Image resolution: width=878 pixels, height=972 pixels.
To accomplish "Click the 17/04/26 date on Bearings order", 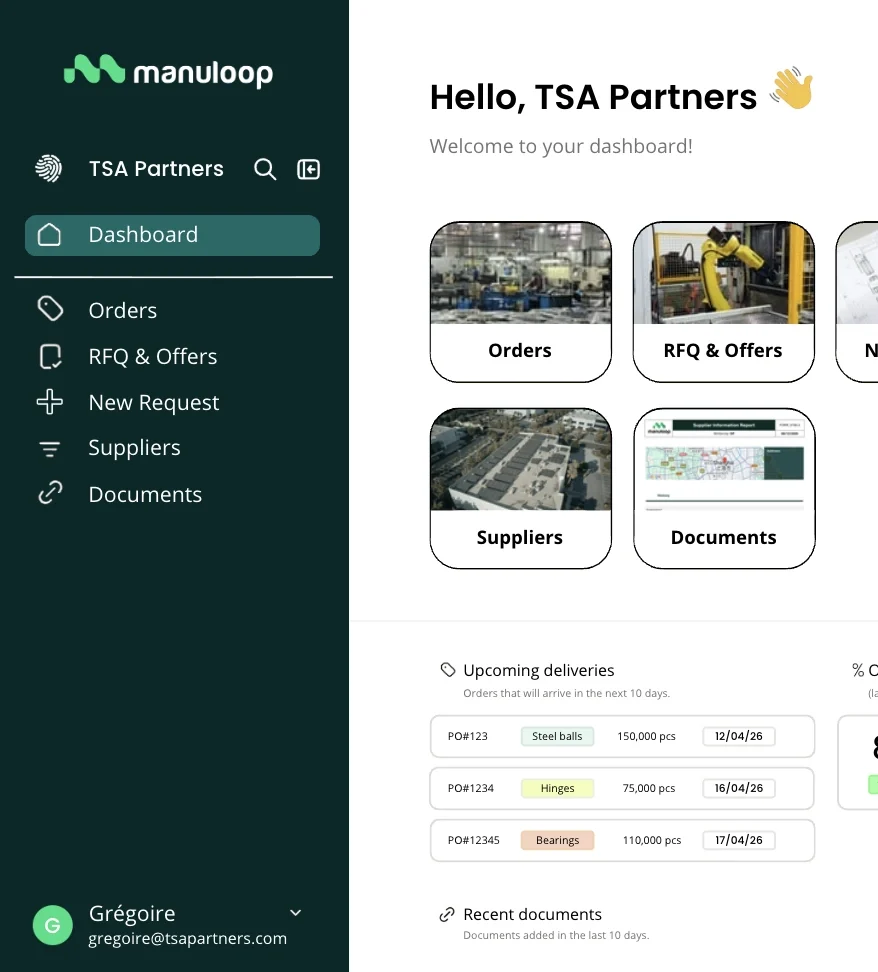I will pyautogui.click(x=738, y=840).
